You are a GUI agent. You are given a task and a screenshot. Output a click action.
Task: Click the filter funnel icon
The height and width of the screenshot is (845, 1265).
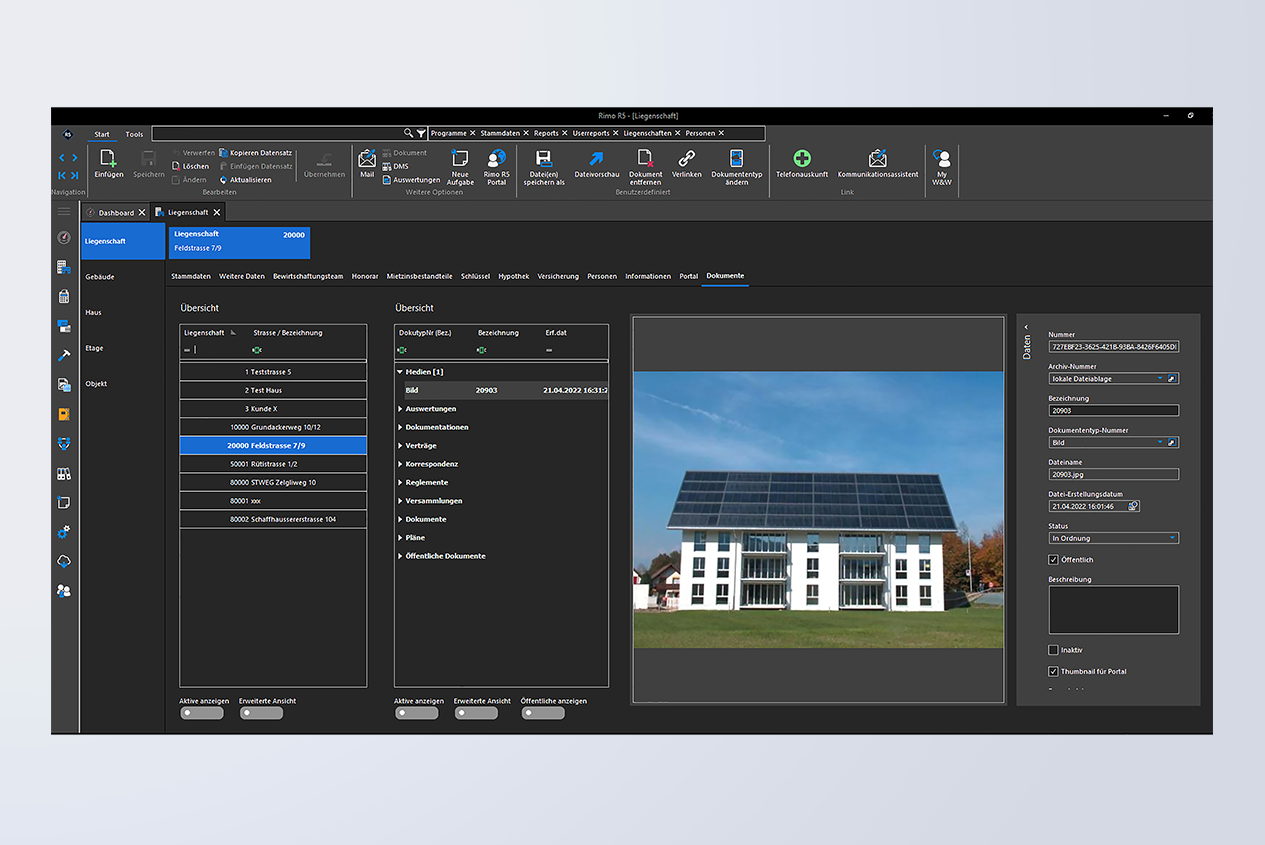[421, 133]
